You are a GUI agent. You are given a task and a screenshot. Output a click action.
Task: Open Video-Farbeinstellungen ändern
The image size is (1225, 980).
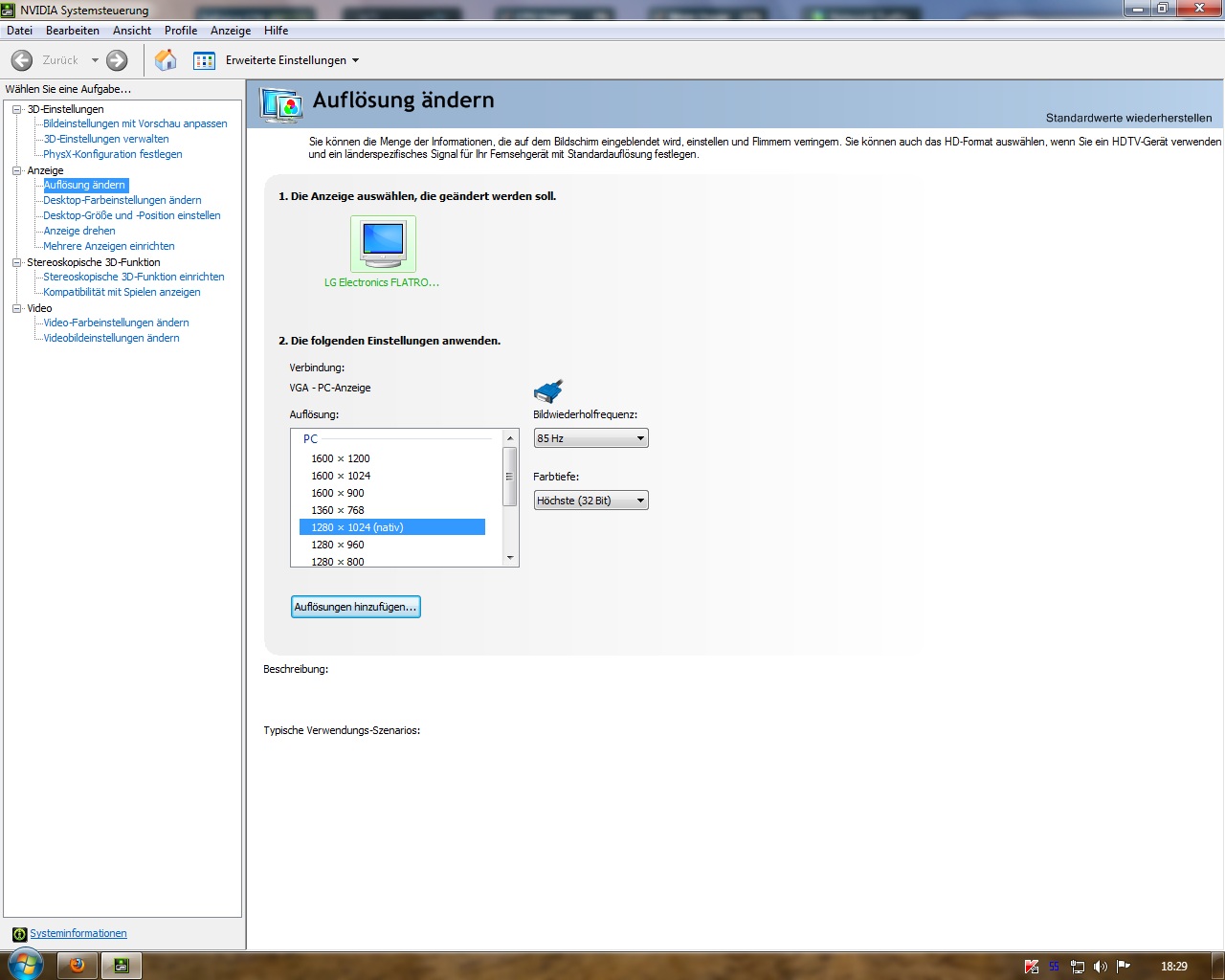point(116,323)
